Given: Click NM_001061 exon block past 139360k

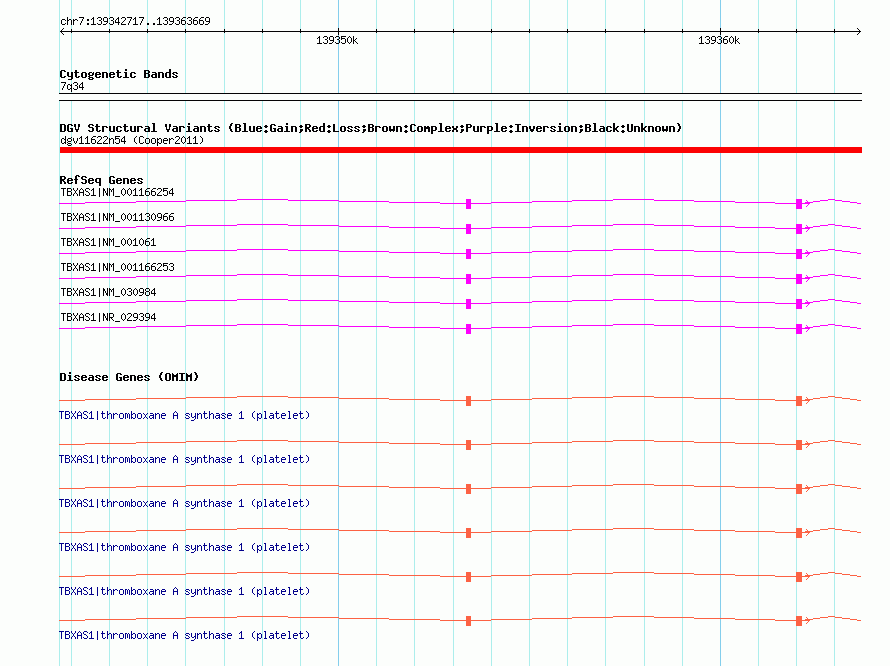Looking at the screenshot, I should tap(799, 254).
